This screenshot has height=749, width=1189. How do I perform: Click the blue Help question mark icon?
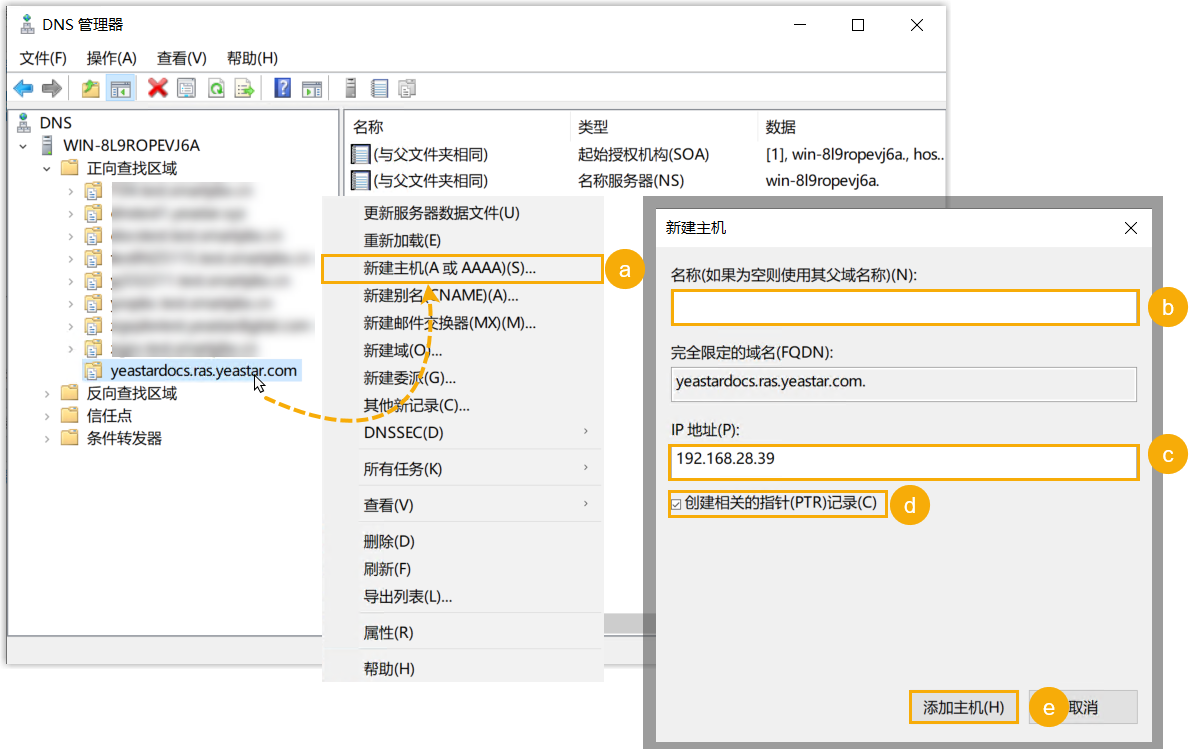(282, 88)
